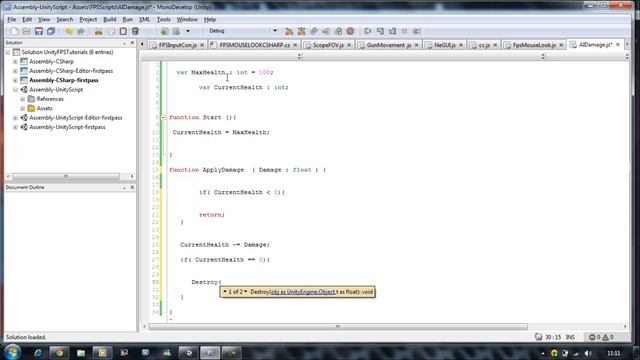Expand the Assembly-CSharp-Editor-firstpass node

pyautogui.click(x=15, y=71)
